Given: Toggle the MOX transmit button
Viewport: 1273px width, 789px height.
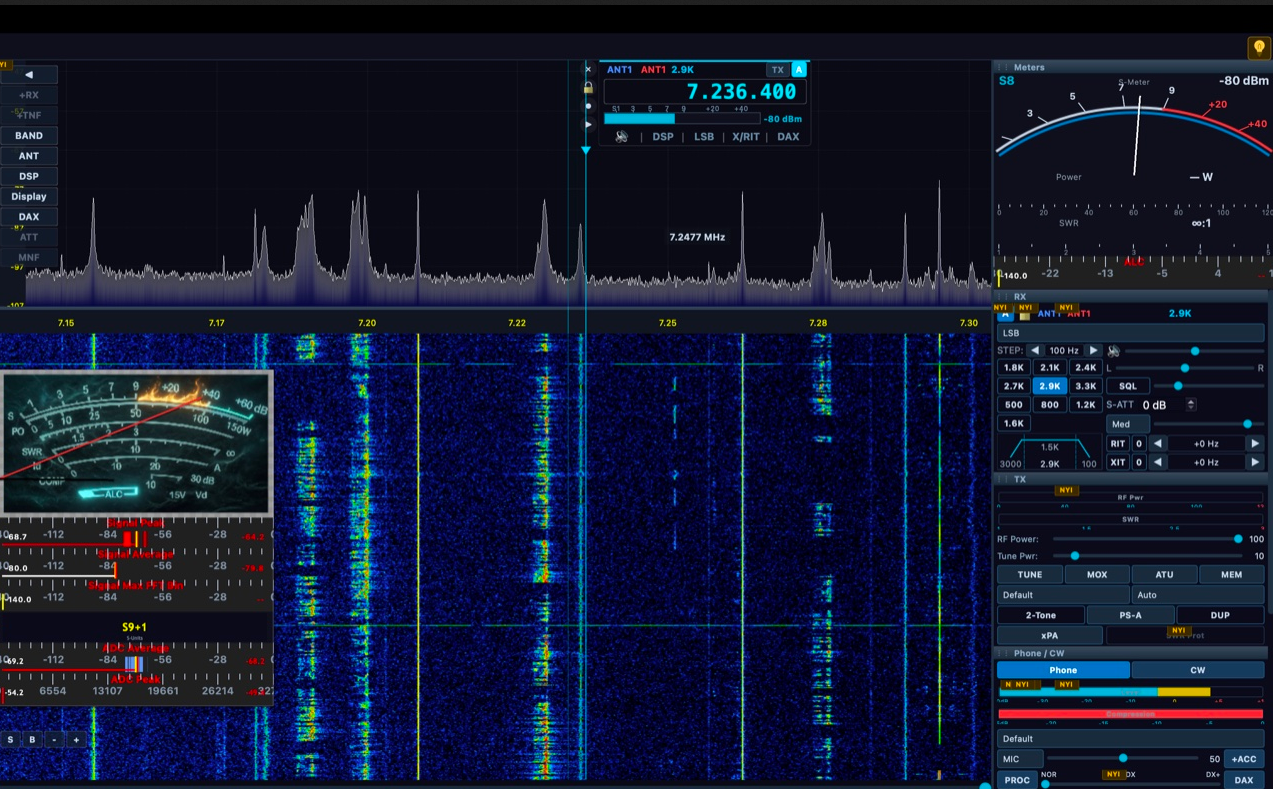Looking at the screenshot, I should [1097, 575].
